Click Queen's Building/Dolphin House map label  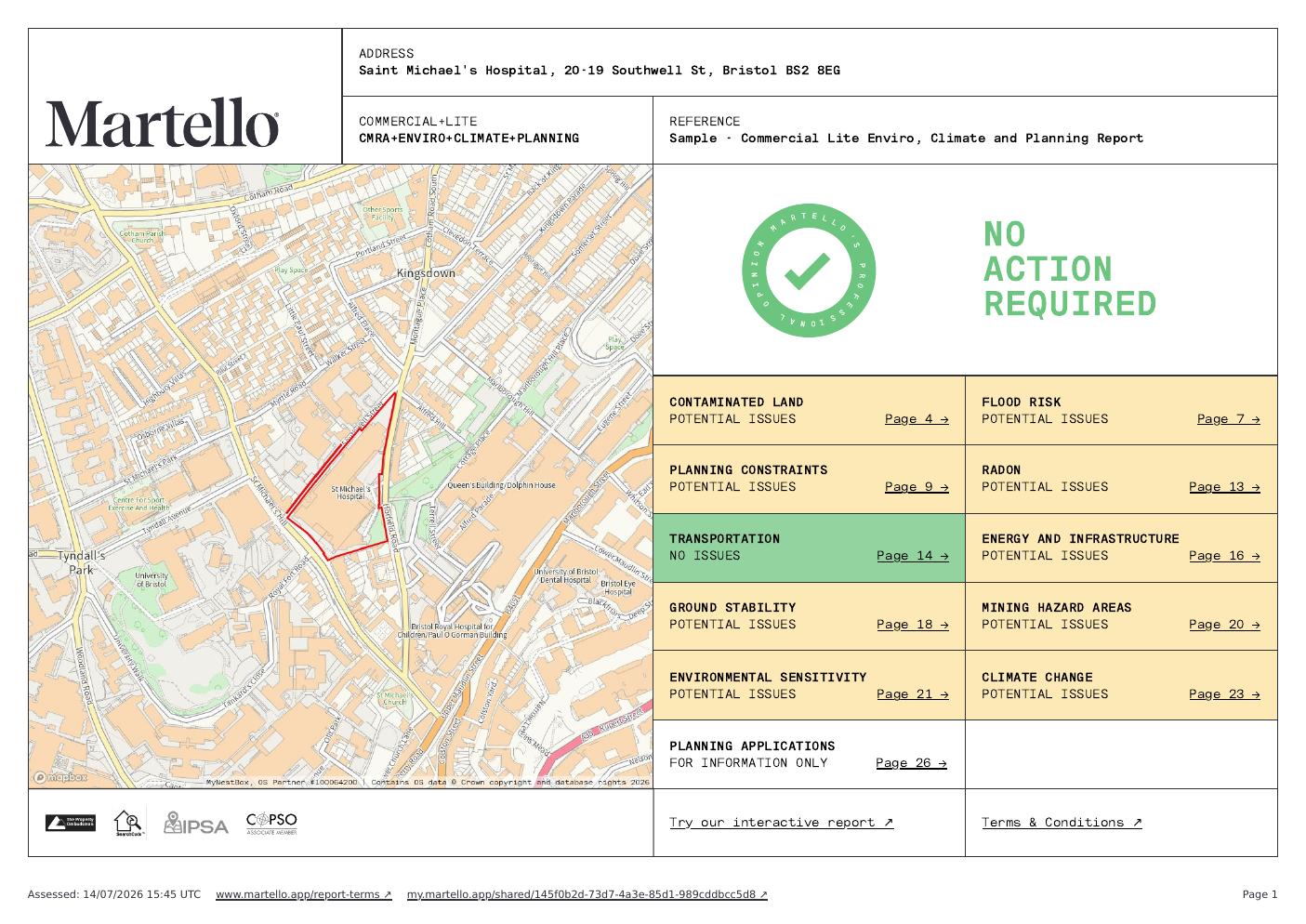pos(501,485)
